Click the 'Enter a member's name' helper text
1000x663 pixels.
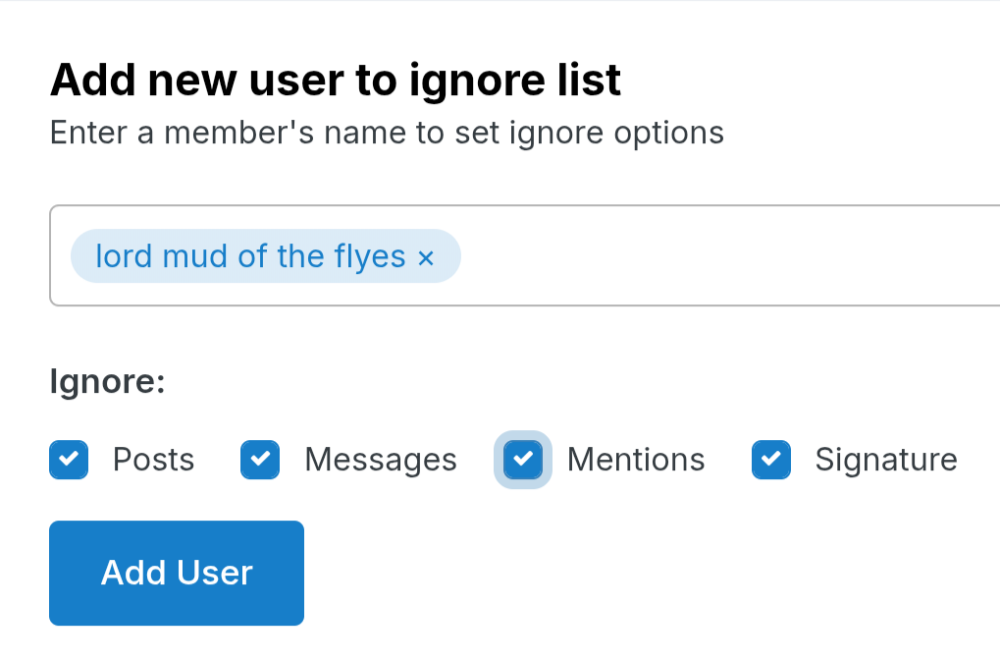386,133
